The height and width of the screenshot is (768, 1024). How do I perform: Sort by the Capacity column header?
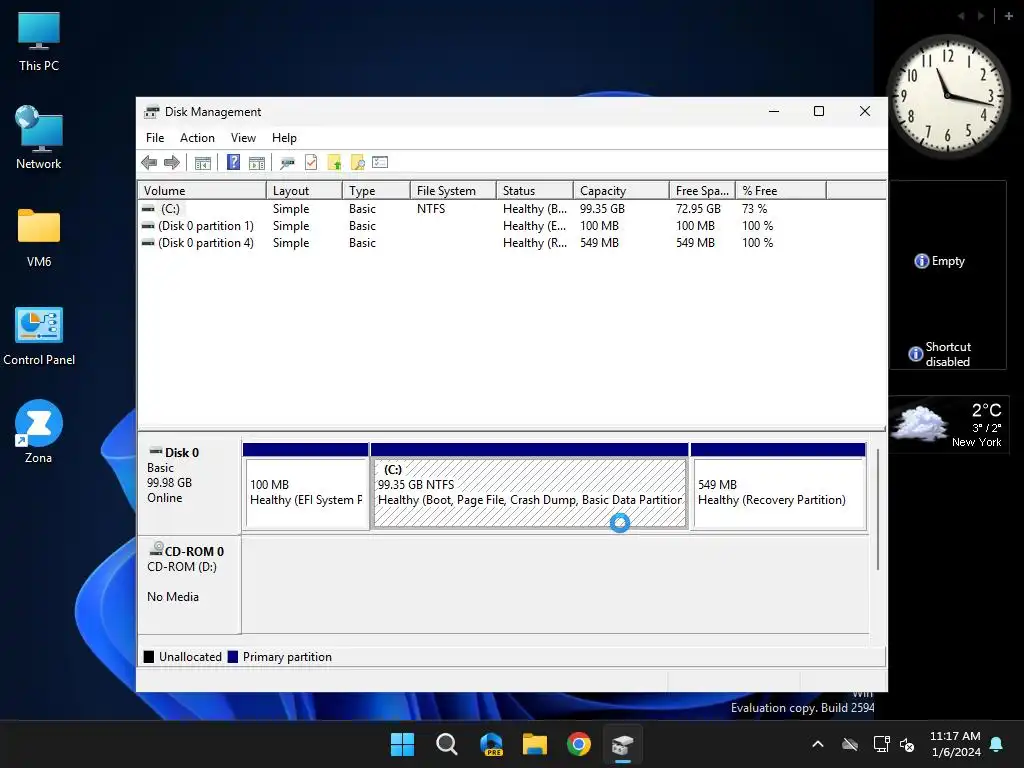[x=622, y=191]
